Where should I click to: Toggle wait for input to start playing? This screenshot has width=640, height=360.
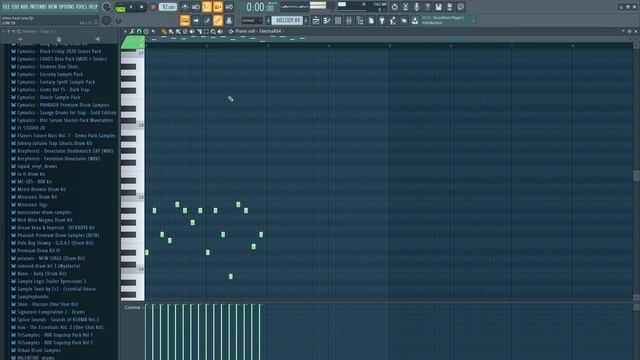pos(196,7)
